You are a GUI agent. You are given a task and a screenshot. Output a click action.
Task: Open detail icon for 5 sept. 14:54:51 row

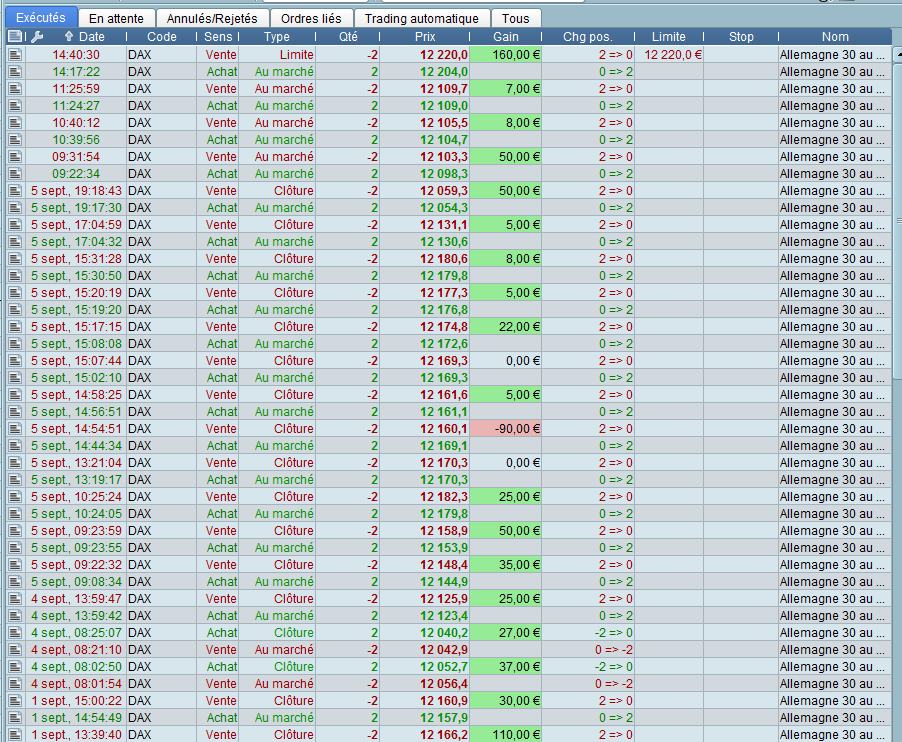[x=16, y=429]
